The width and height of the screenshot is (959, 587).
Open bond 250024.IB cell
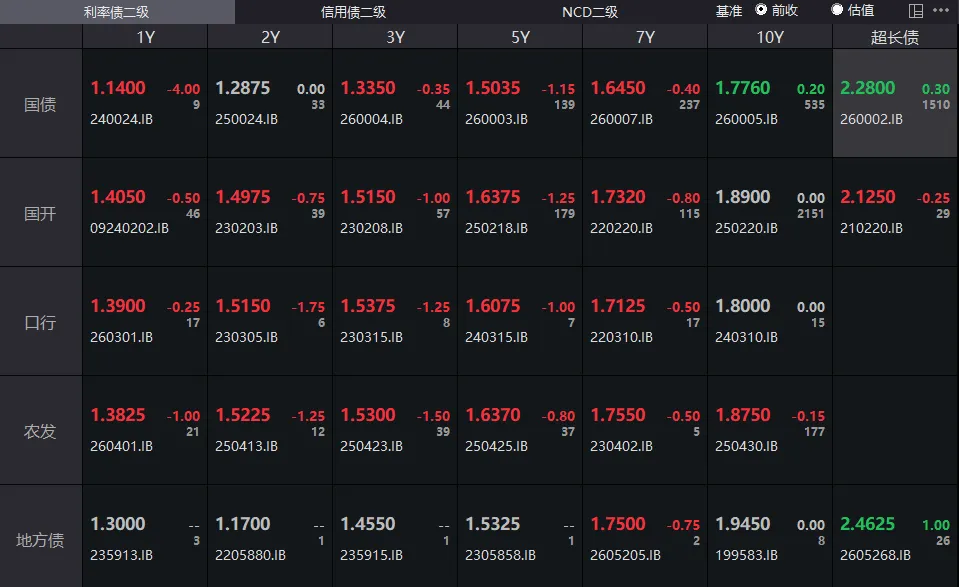pyautogui.click(x=270, y=103)
